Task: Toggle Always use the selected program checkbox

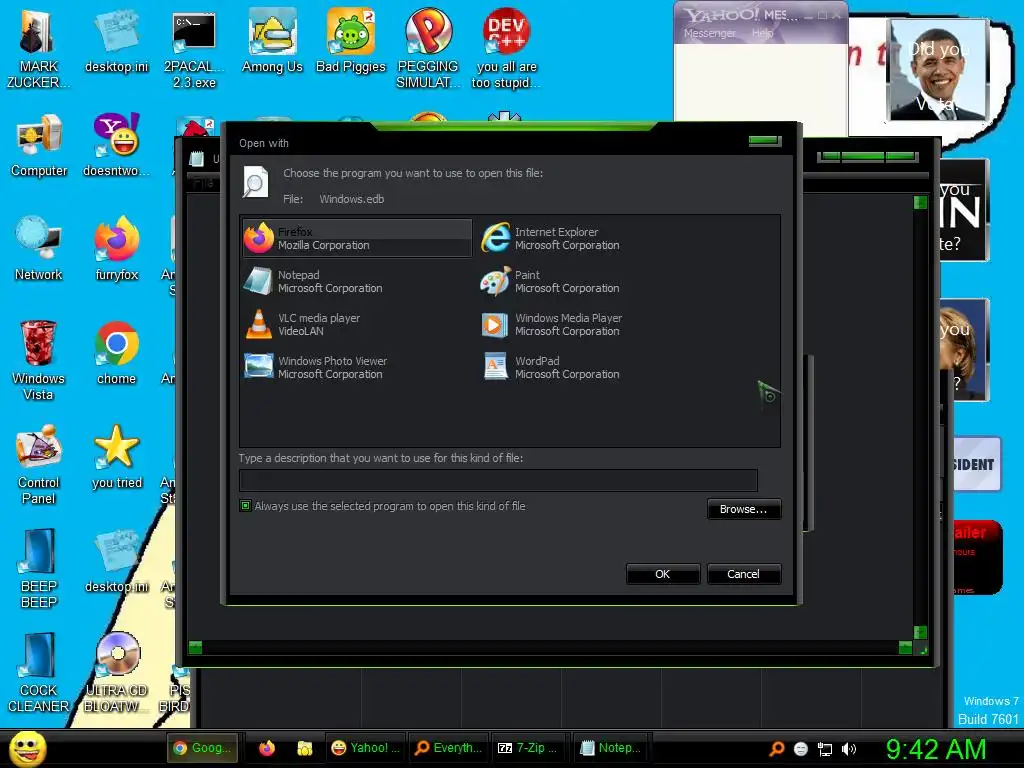Action: 246,505
